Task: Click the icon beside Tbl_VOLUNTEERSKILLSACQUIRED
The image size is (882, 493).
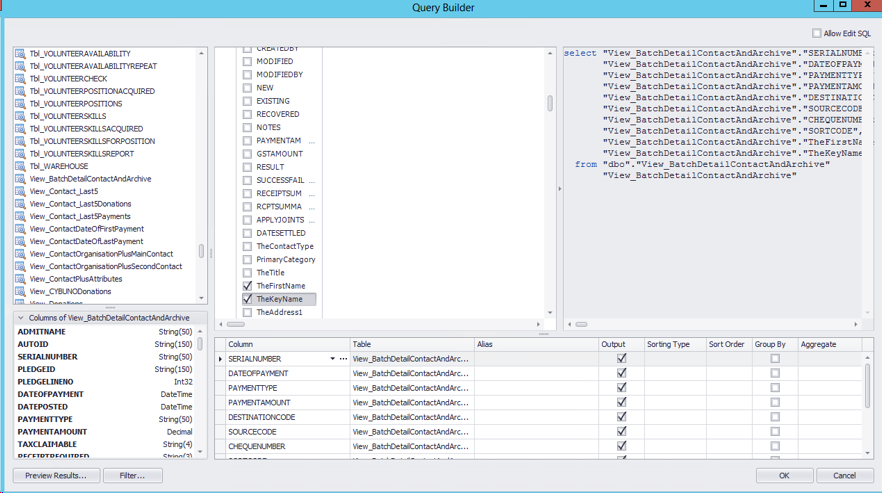Action: pyautogui.click(x=20, y=129)
